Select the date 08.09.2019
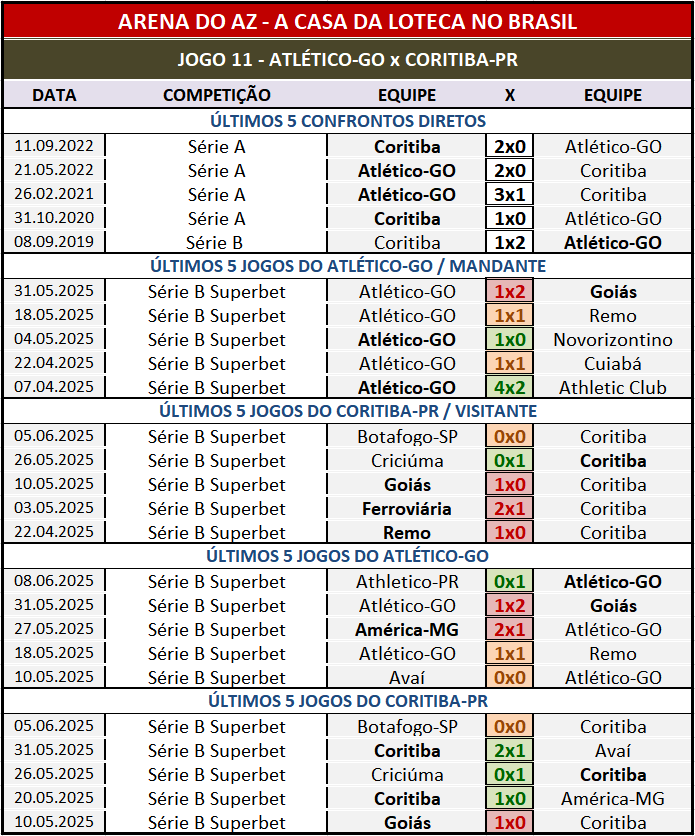Viewport: 695px width, 836px height. pyautogui.click(x=54, y=243)
